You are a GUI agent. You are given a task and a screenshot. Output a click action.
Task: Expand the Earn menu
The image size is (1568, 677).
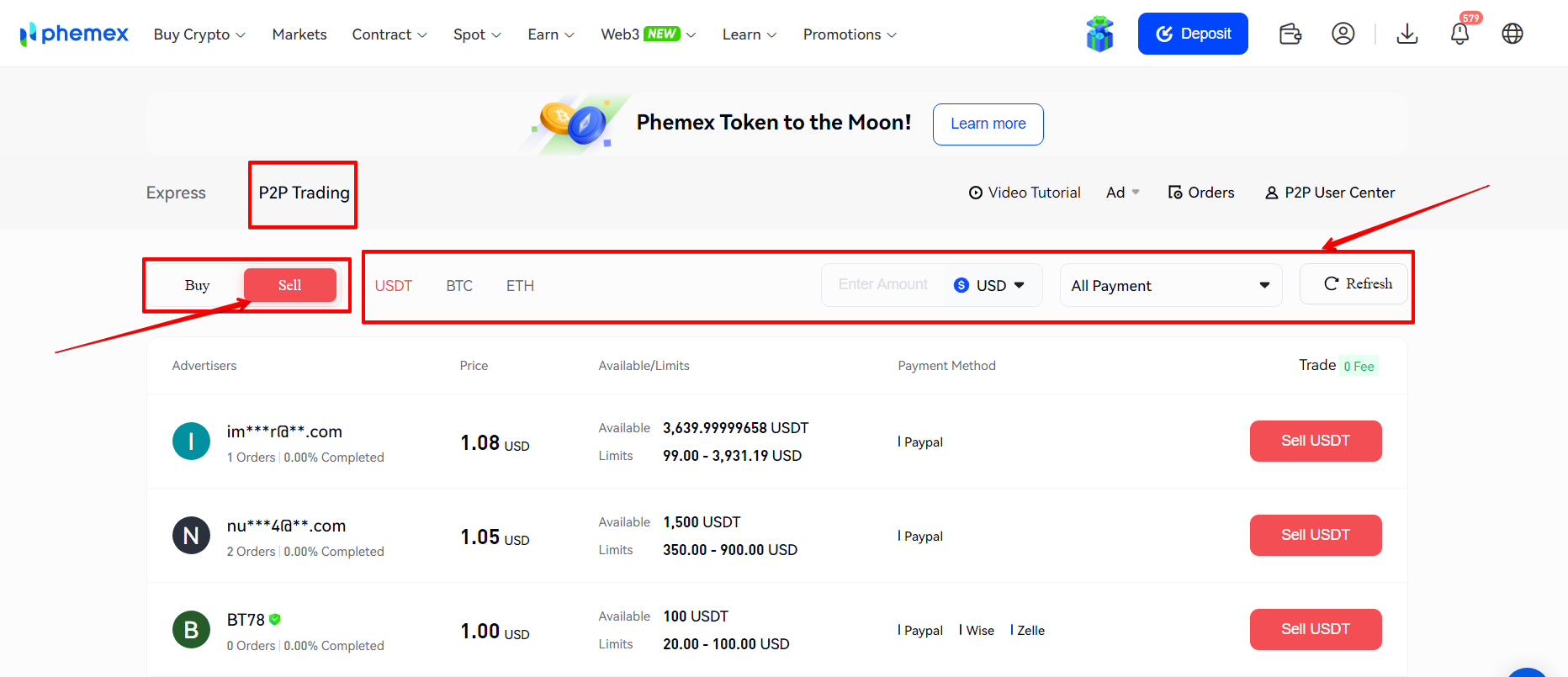click(x=551, y=34)
